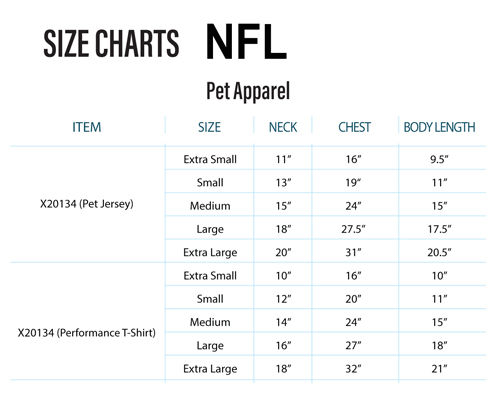Select the X20134 (Performance T-Shirt) item label
The image size is (500, 398).
87,333
